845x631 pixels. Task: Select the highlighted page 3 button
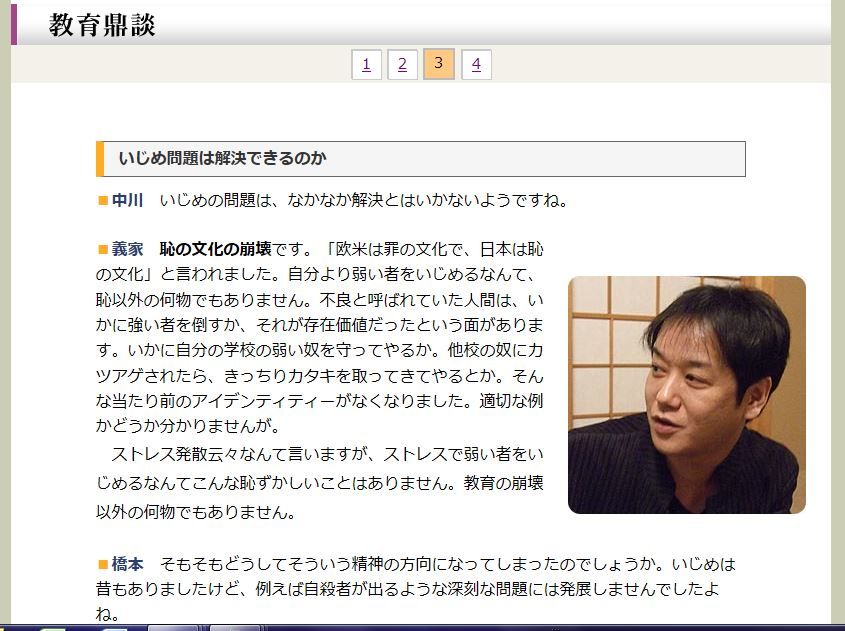[439, 64]
